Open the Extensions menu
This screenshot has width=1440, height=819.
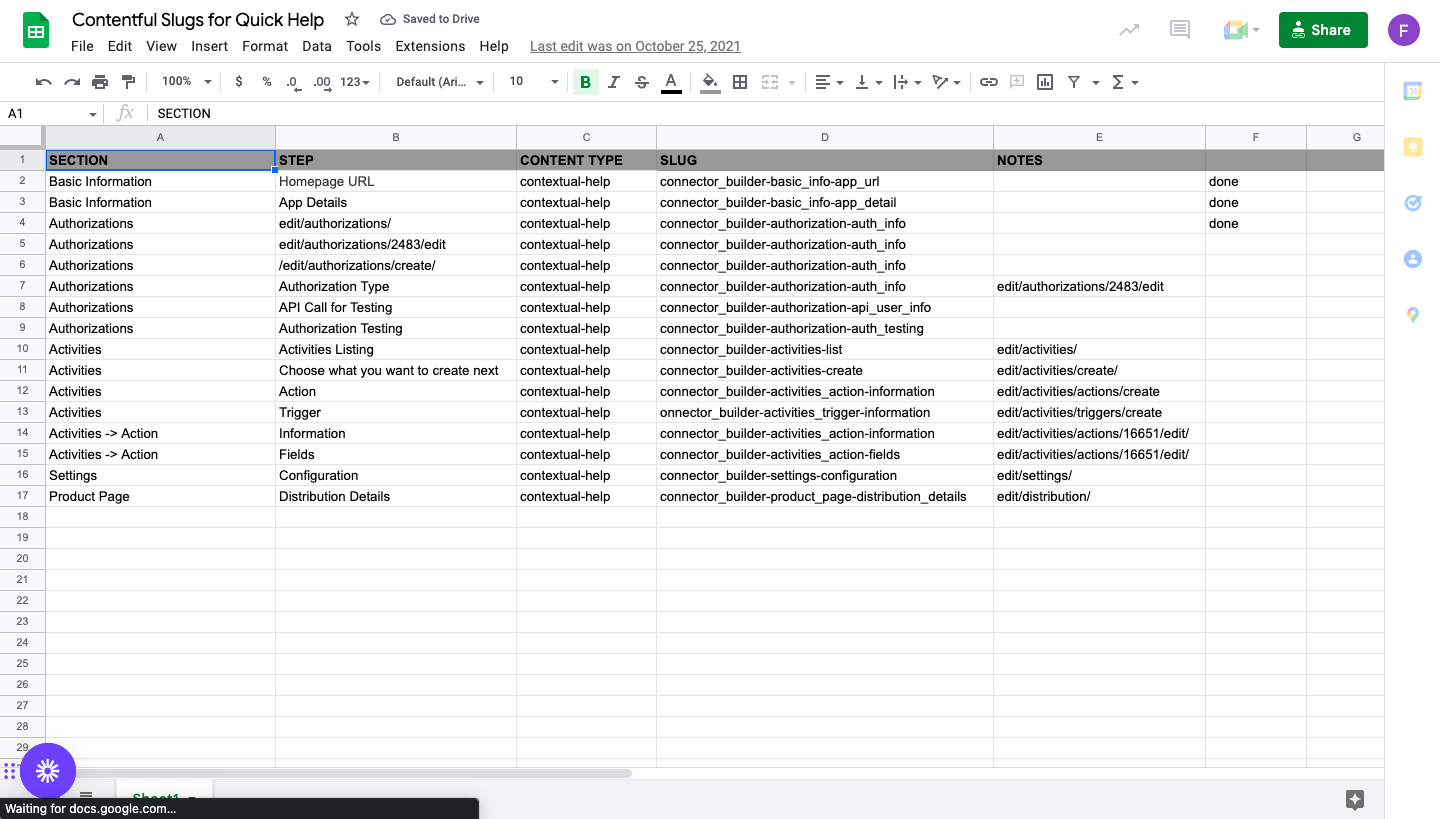click(x=430, y=46)
